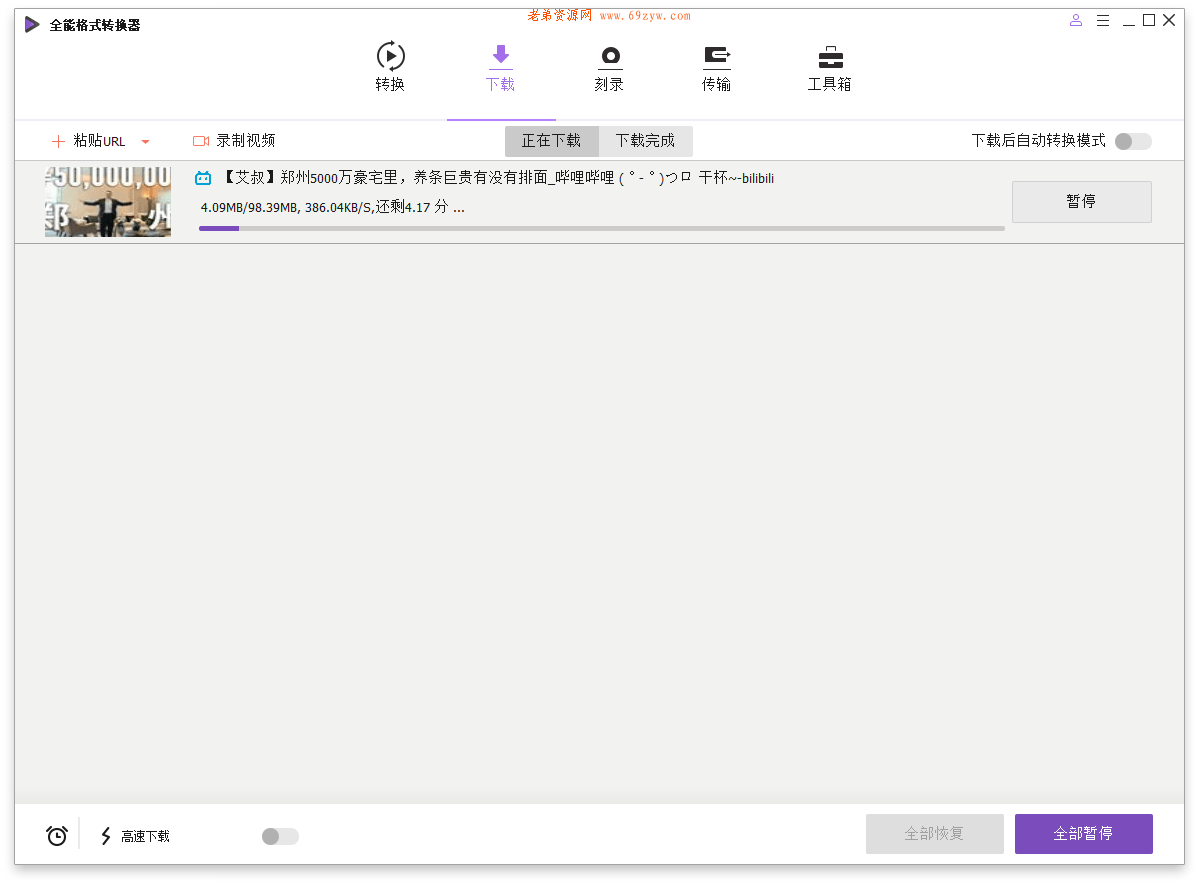Image resolution: width=1199 pixels, height=888 pixels.
Task: Click the 全部暂停 button
Action: coord(1083,834)
